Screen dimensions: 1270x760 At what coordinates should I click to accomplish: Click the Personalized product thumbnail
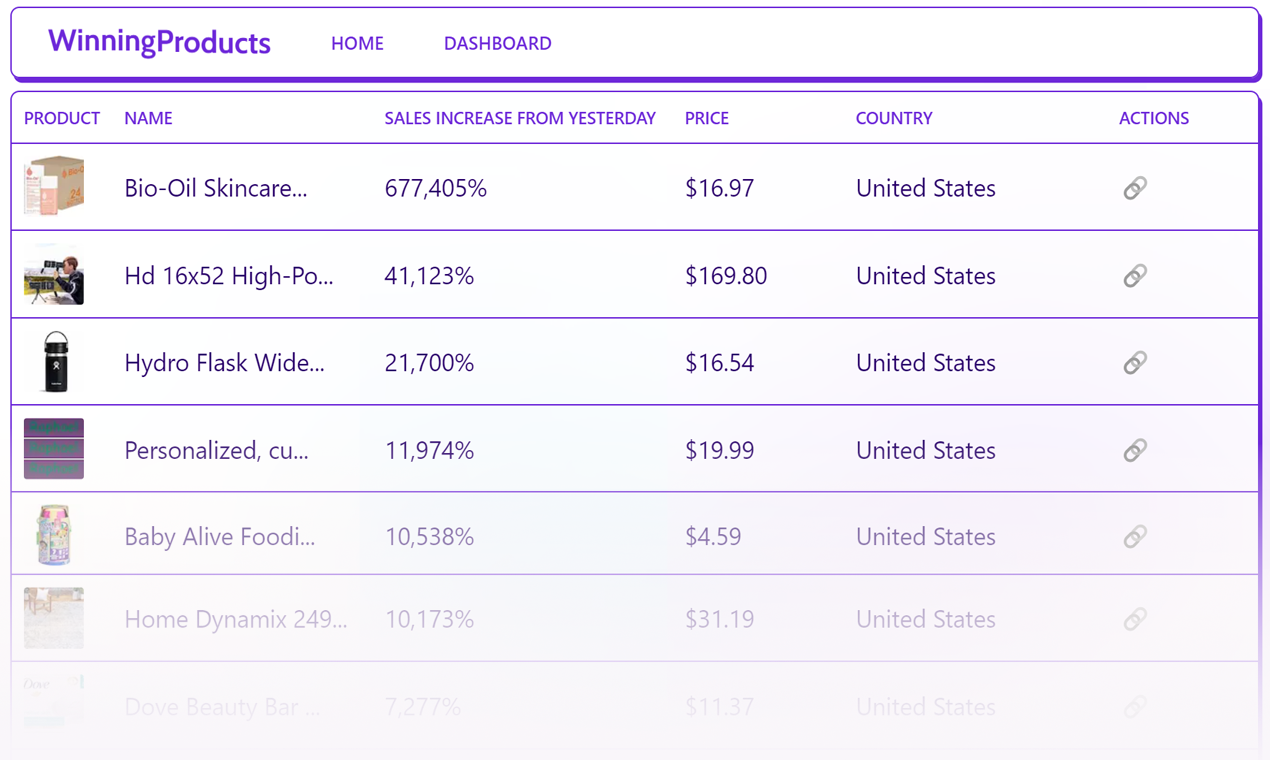click(54, 448)
